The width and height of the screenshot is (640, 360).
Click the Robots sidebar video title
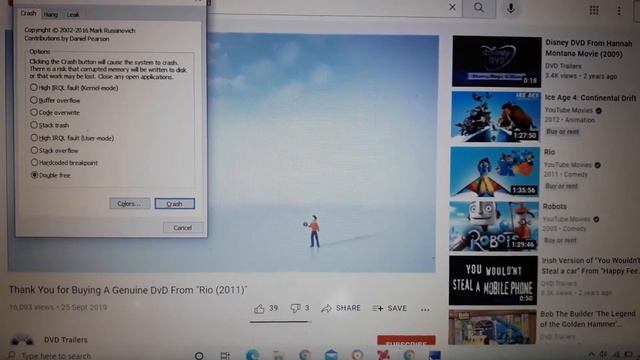coord(554,207)
